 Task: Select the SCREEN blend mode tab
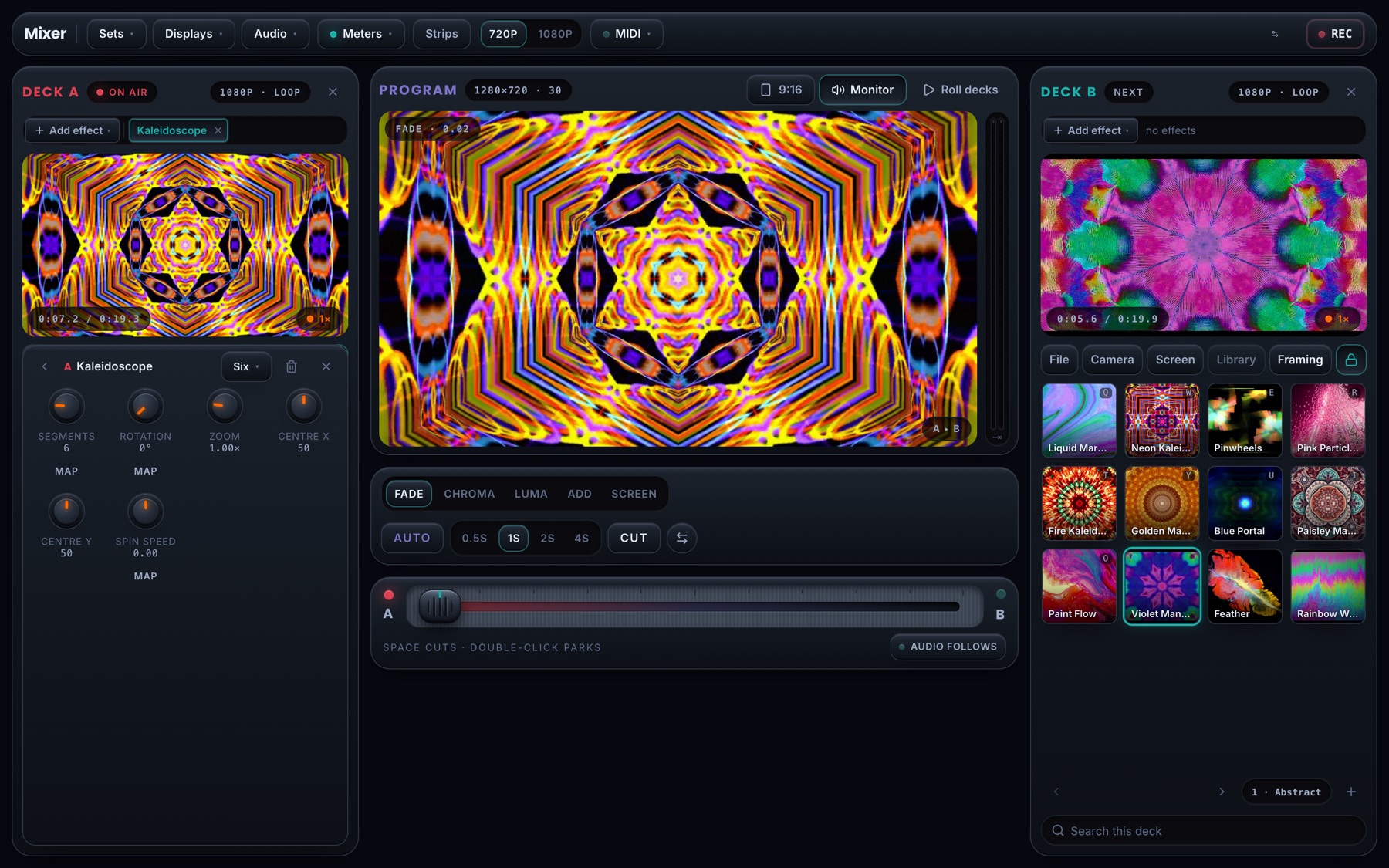634,494
